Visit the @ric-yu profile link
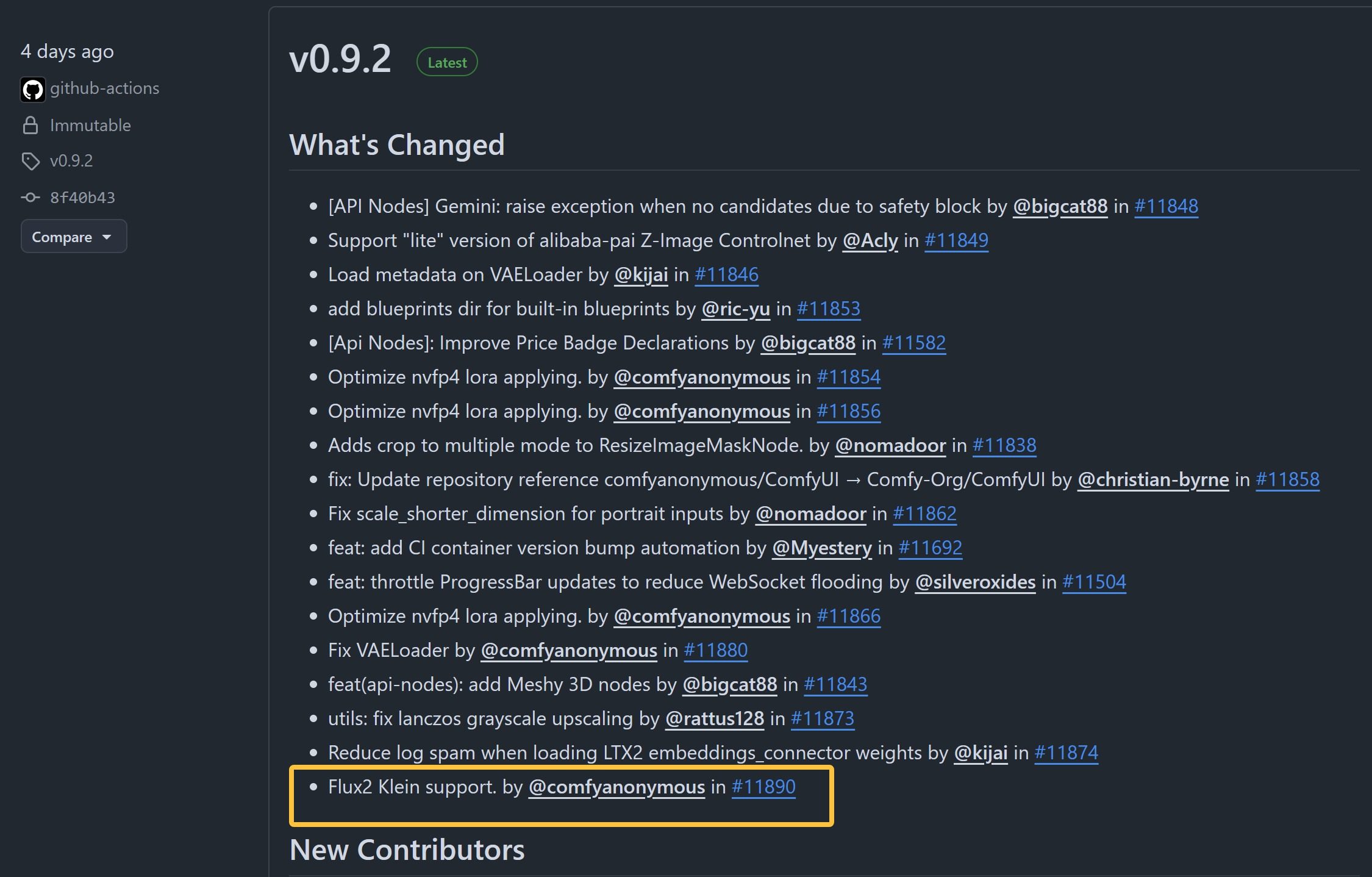Screen dimensions: 1372x877 735,309
